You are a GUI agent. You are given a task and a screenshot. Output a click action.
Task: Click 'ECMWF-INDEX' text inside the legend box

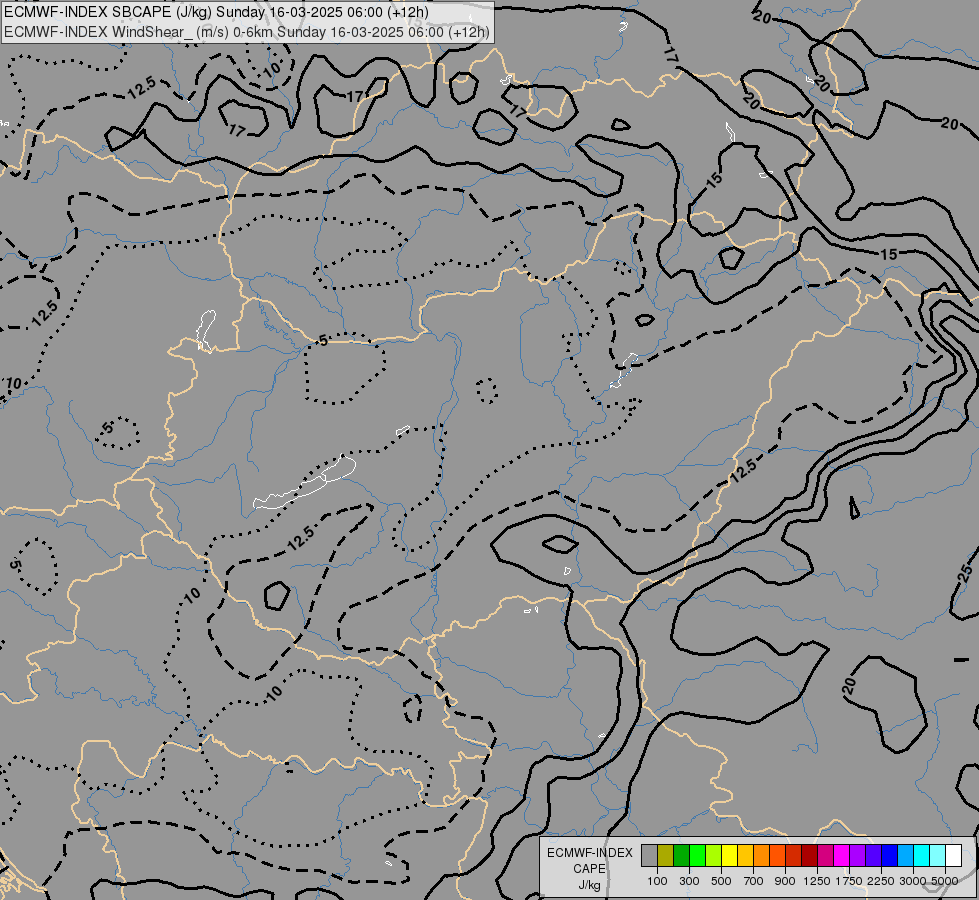(589, 853)
